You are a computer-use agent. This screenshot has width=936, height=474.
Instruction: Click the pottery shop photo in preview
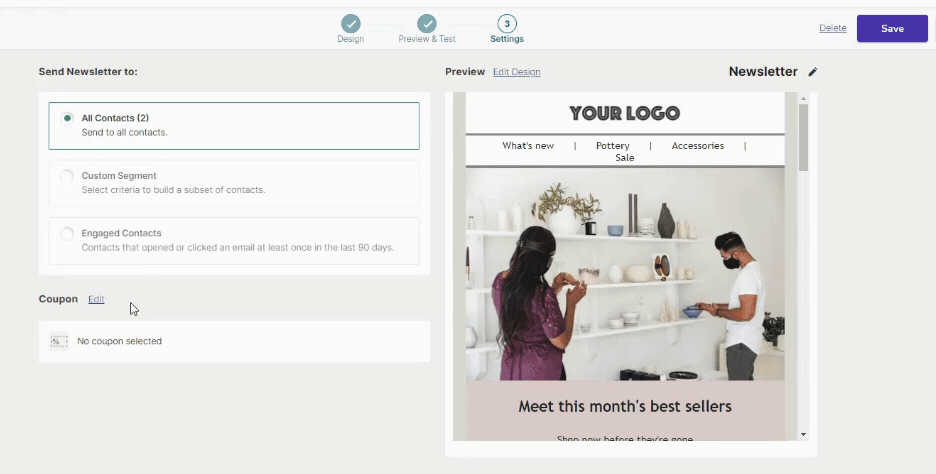point(625,274)
